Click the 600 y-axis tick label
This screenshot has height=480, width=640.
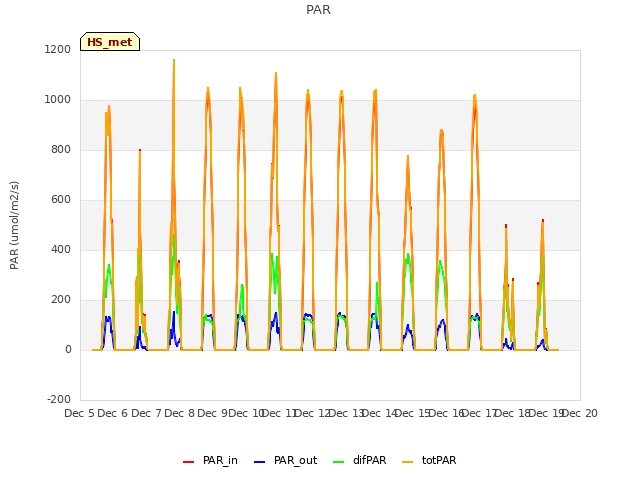coord(61,200)
